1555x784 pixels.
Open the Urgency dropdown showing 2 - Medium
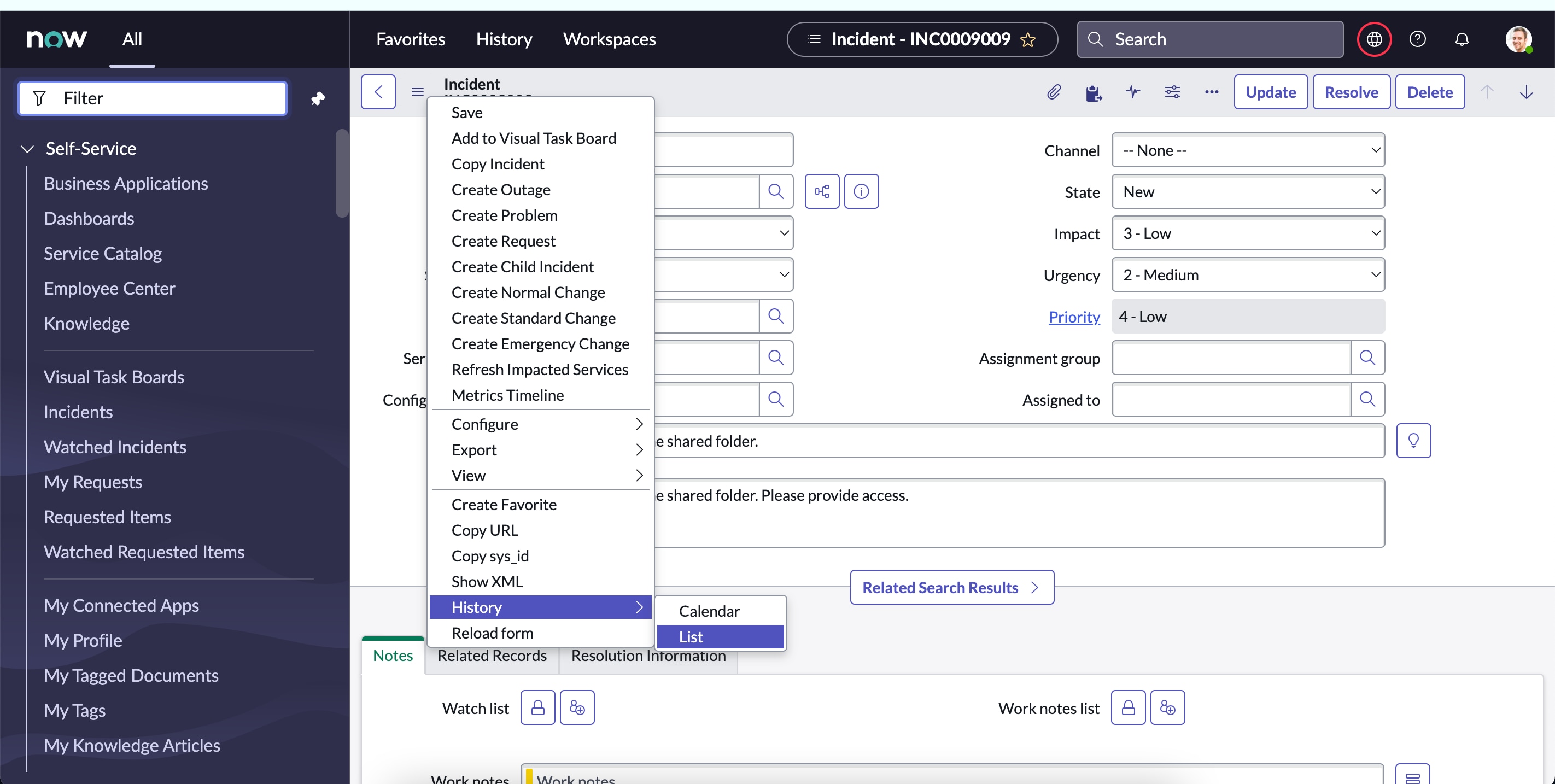pyautogui.click(x=1248, y=274)
